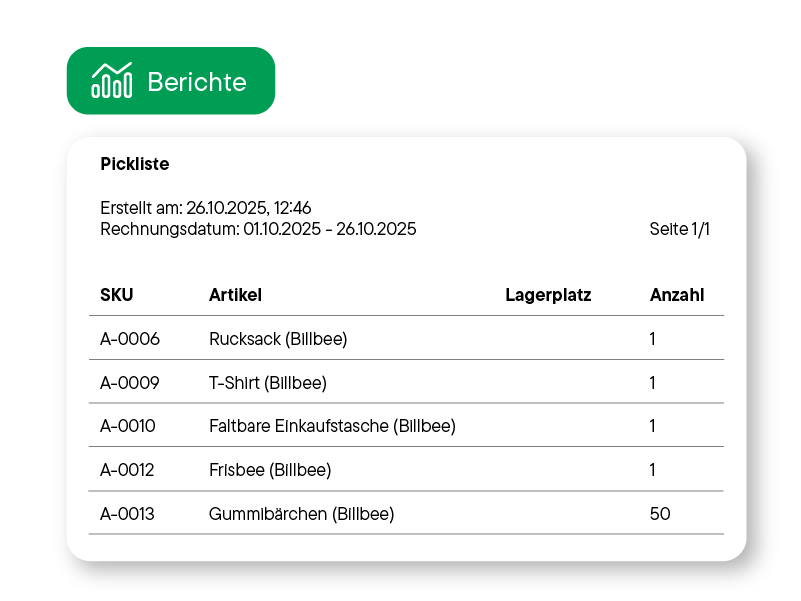Open the Faltbare Einkaufstasche article
Screen dimensions: 801x601
[x=332, y=426]
